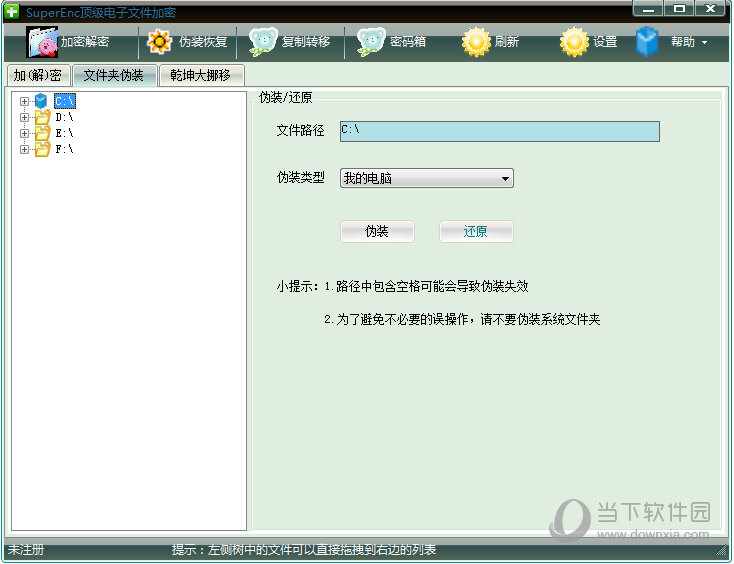Click the 复制转移 toolbar label
Viewport: 734px width, 564px height.
tap(306, 42)
